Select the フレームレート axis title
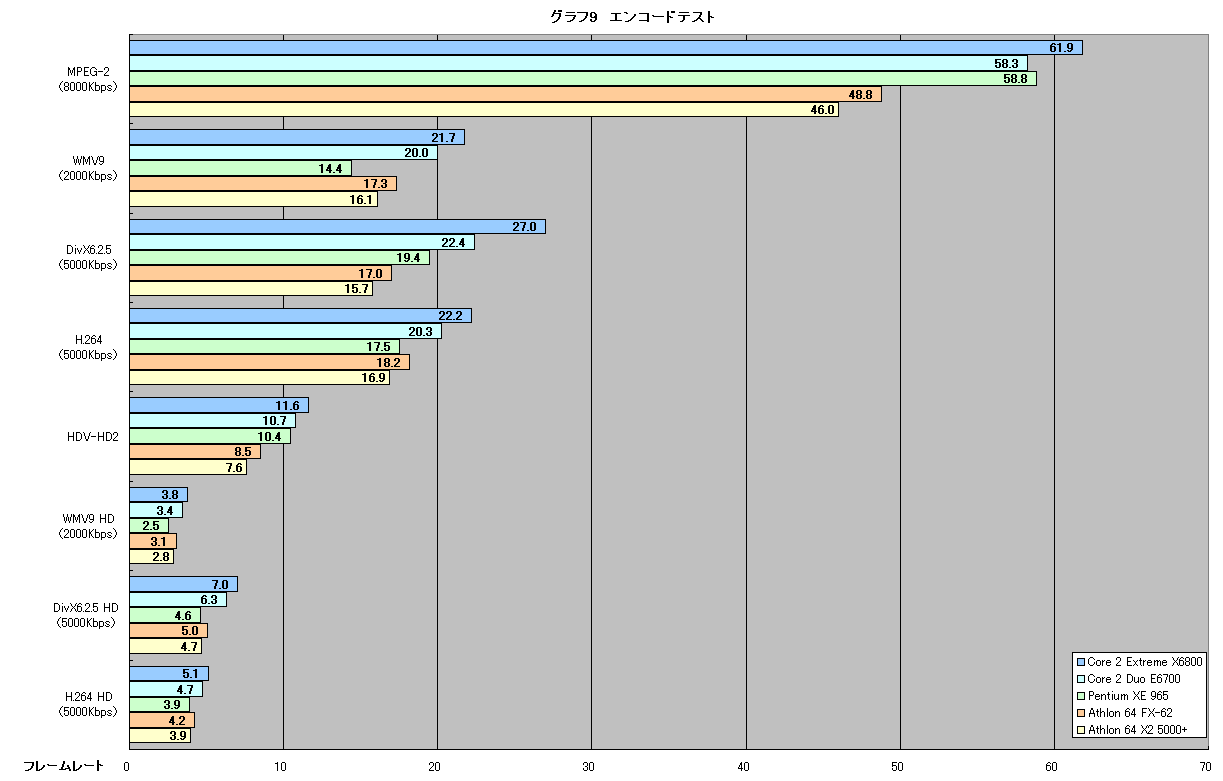The height and width of the screenshot is (781, 1223). click(x=62, y=766)
